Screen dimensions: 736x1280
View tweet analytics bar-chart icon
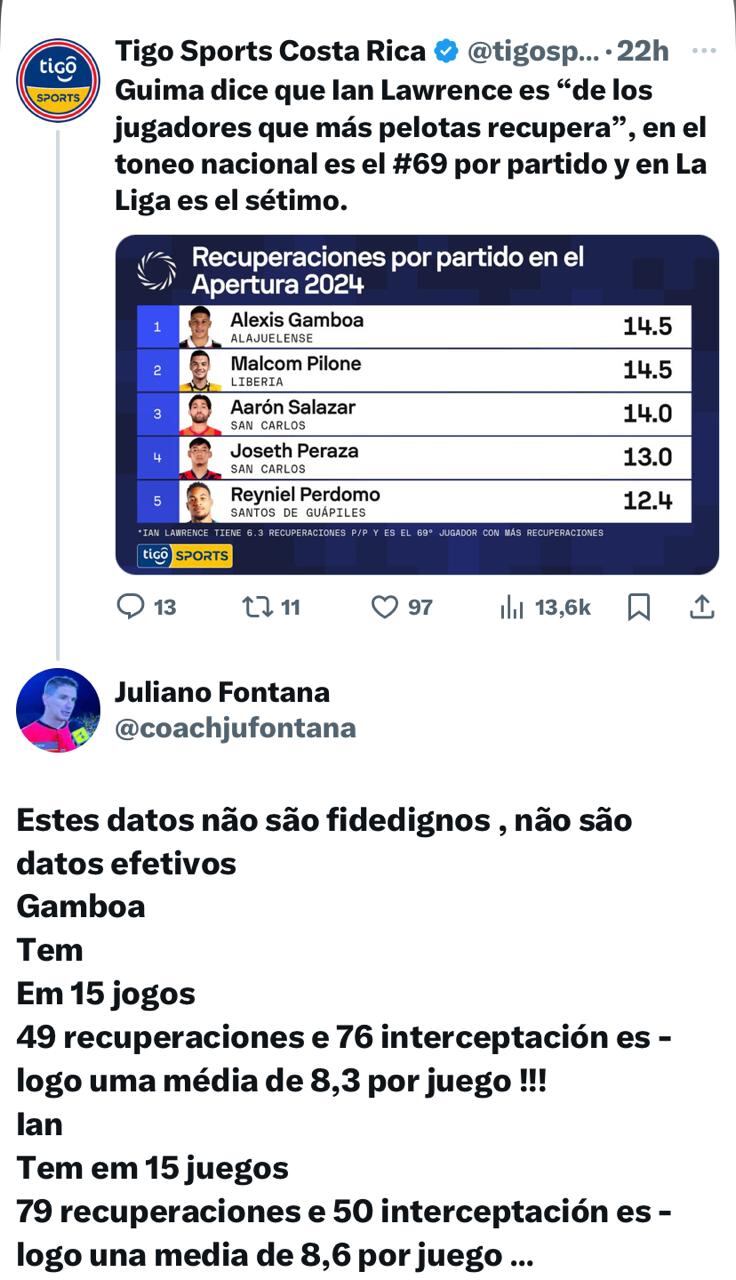click(512, 606)
